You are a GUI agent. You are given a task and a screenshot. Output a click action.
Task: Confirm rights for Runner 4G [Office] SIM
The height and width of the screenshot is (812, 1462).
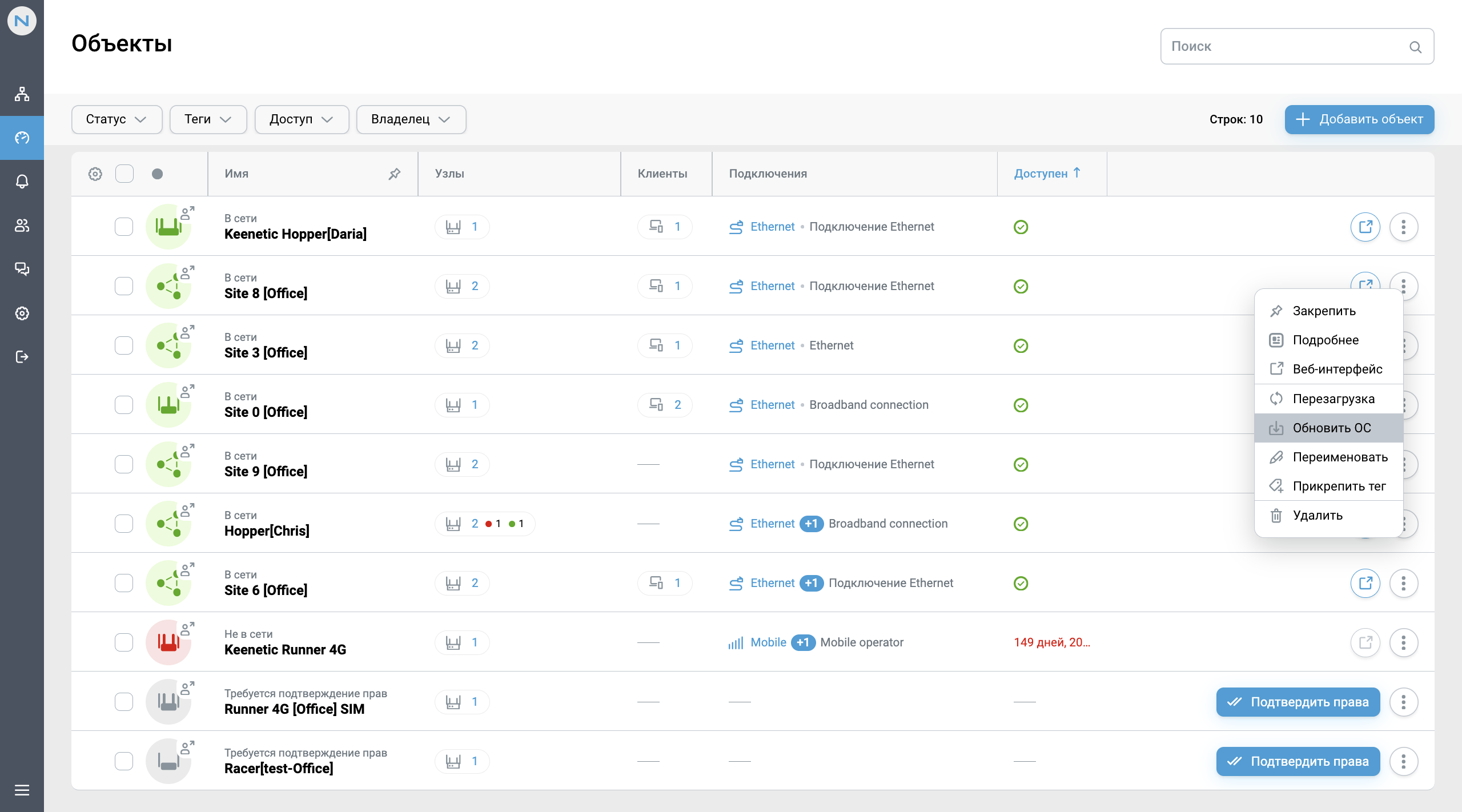click(x=1297, y=702)
